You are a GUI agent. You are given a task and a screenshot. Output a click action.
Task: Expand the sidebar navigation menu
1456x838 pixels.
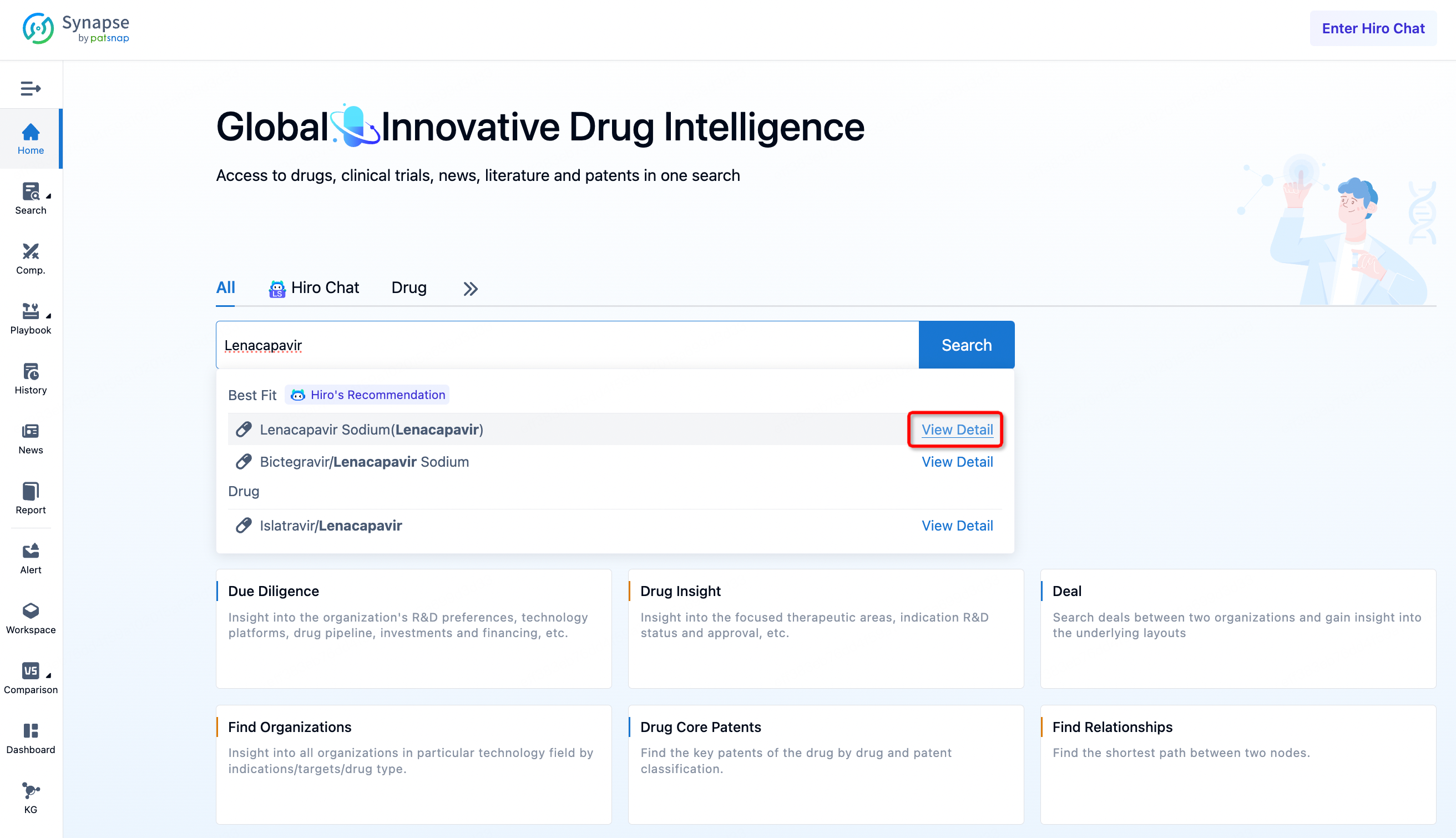[31, 89]
